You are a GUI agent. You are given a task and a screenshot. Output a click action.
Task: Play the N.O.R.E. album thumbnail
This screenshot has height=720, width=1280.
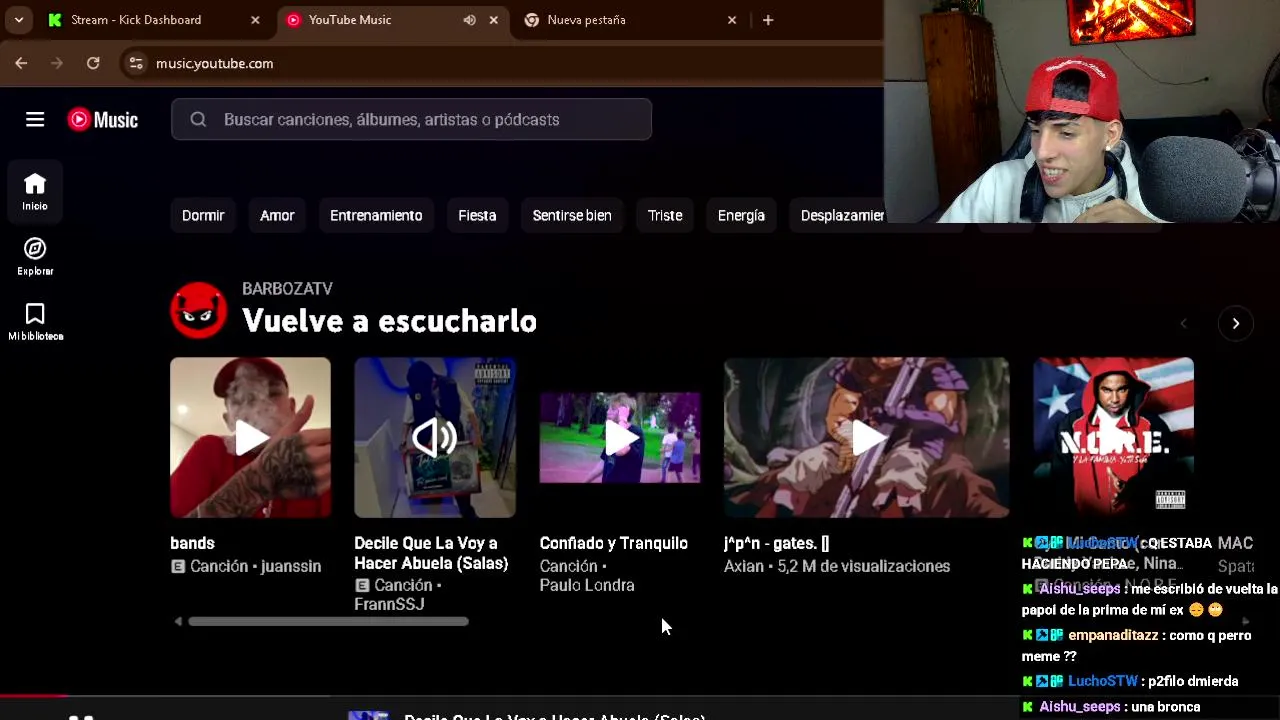pos(1113,437)
